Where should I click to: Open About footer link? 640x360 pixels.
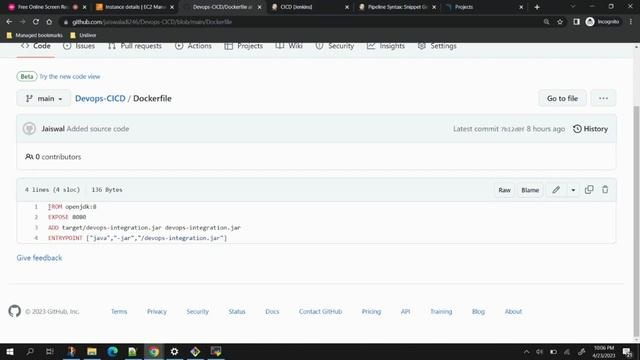(513, 311)
